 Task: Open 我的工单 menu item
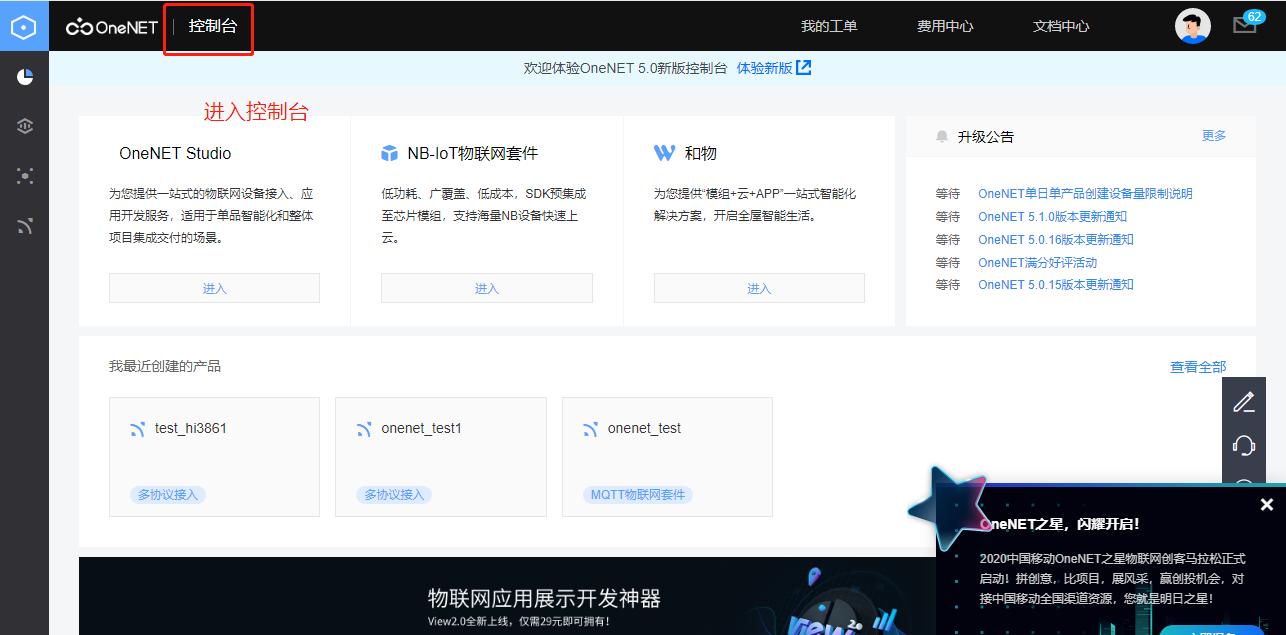pyautogui.click(x=829, y=27)
